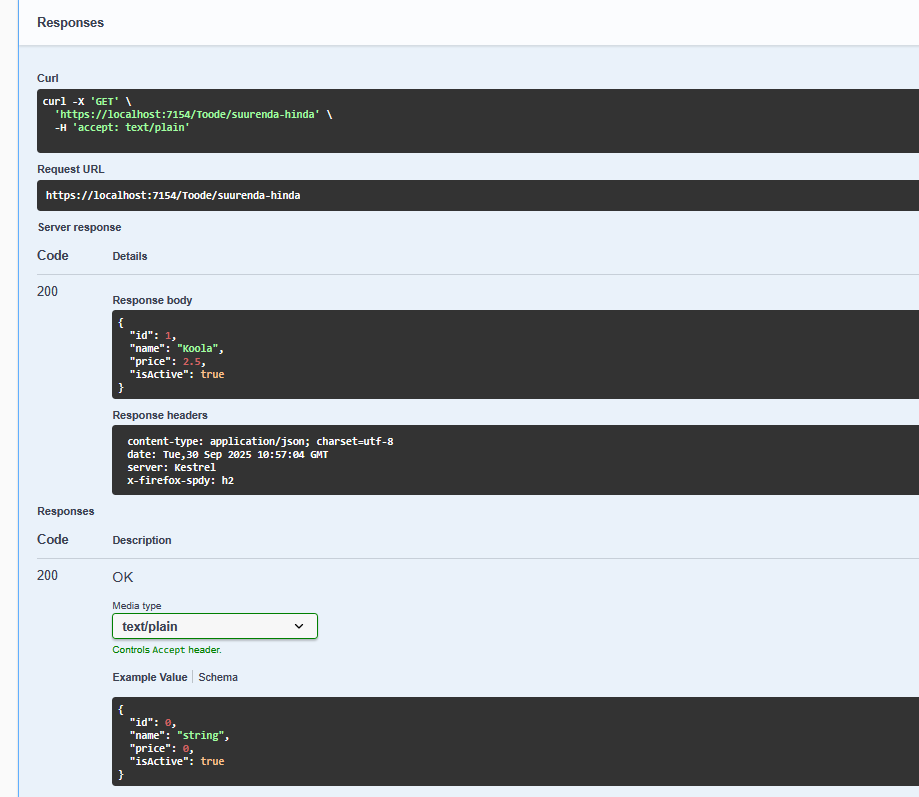Image resolution: width=919 pixels, height=797 pixels.
Task: Click the 200 code next to OK
Action: (47, 575)
